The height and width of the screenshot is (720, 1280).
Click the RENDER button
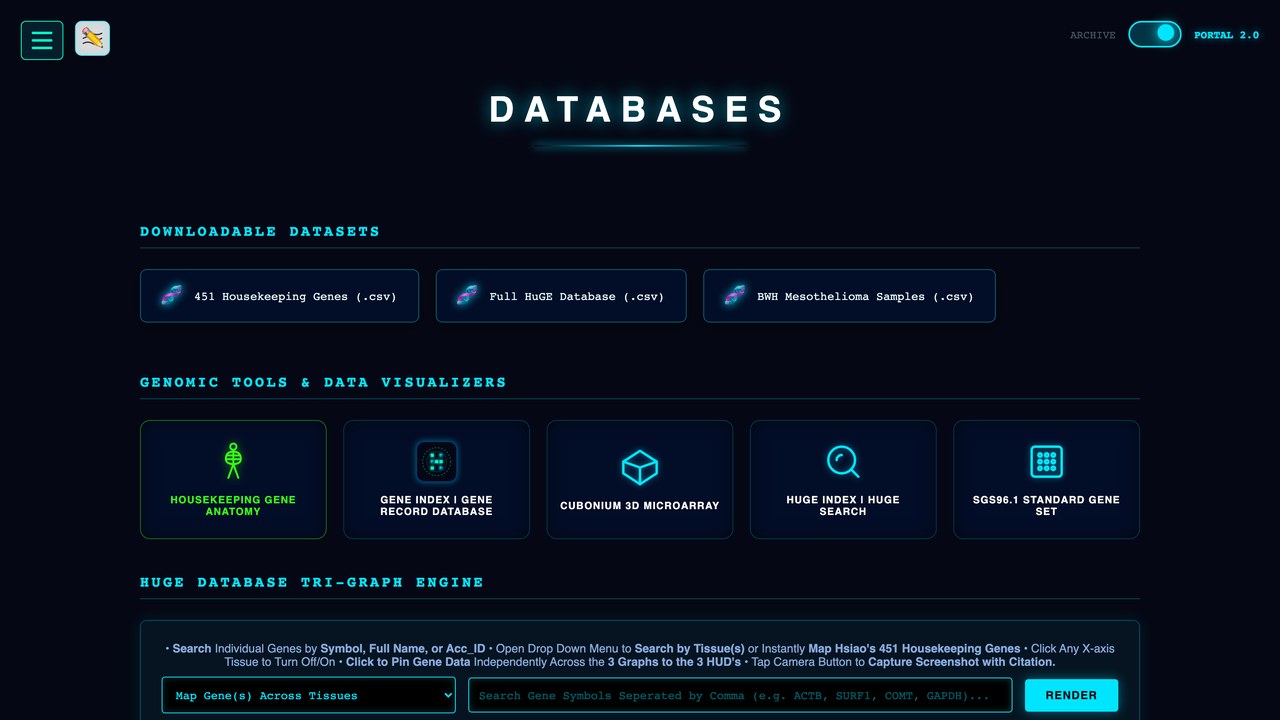[1071, 695]
